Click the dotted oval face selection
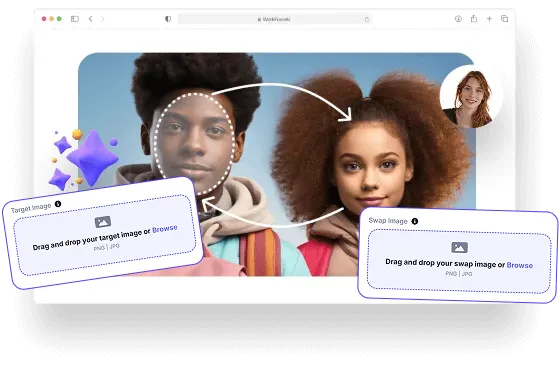Screen dimensions: 559x370 pyautogui.click(x=195, y=143)
